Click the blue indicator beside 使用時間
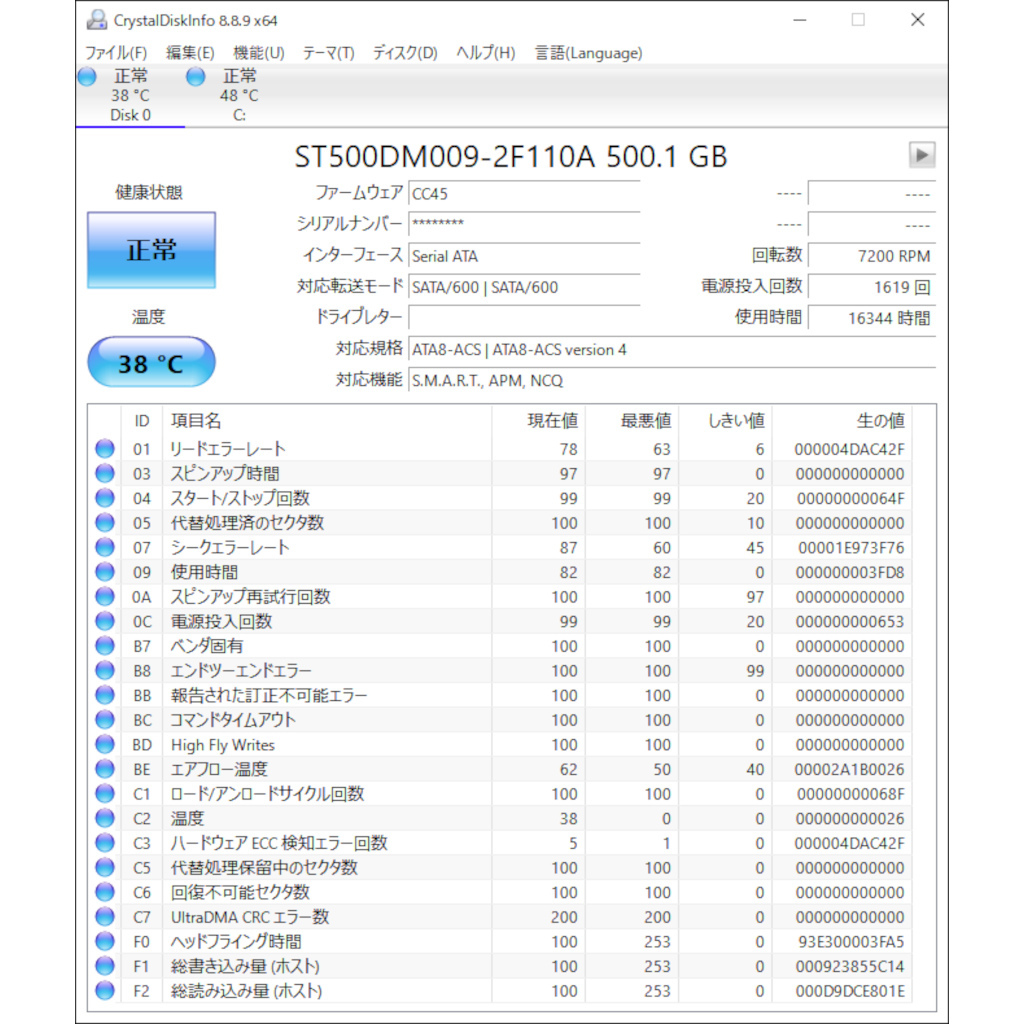 point(105,571)
